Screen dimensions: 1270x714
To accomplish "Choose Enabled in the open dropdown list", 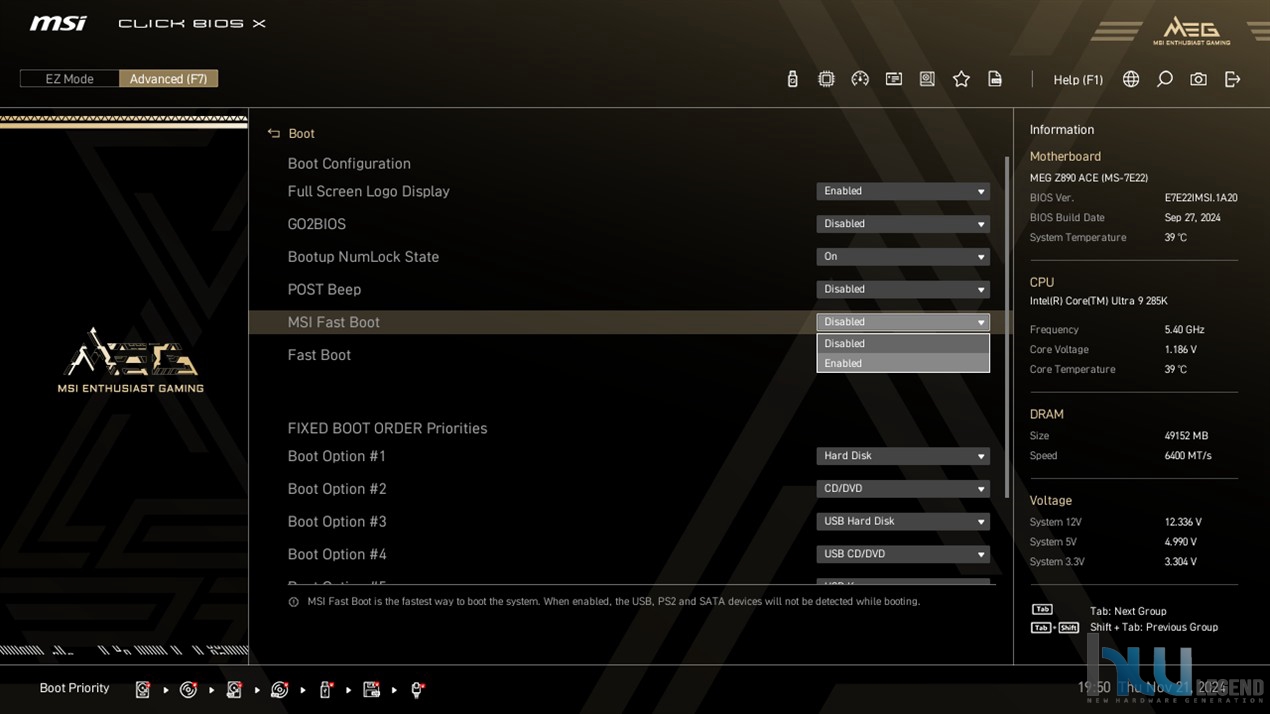I will click(903, 363).
